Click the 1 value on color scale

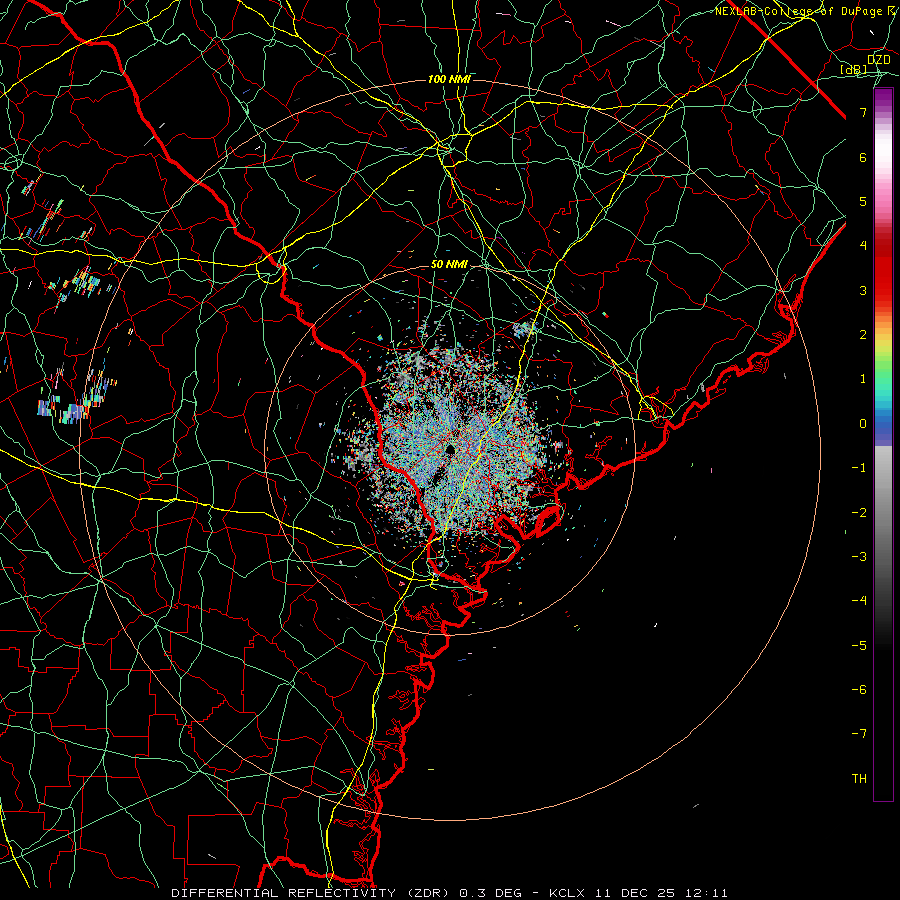tap(863, 379)
